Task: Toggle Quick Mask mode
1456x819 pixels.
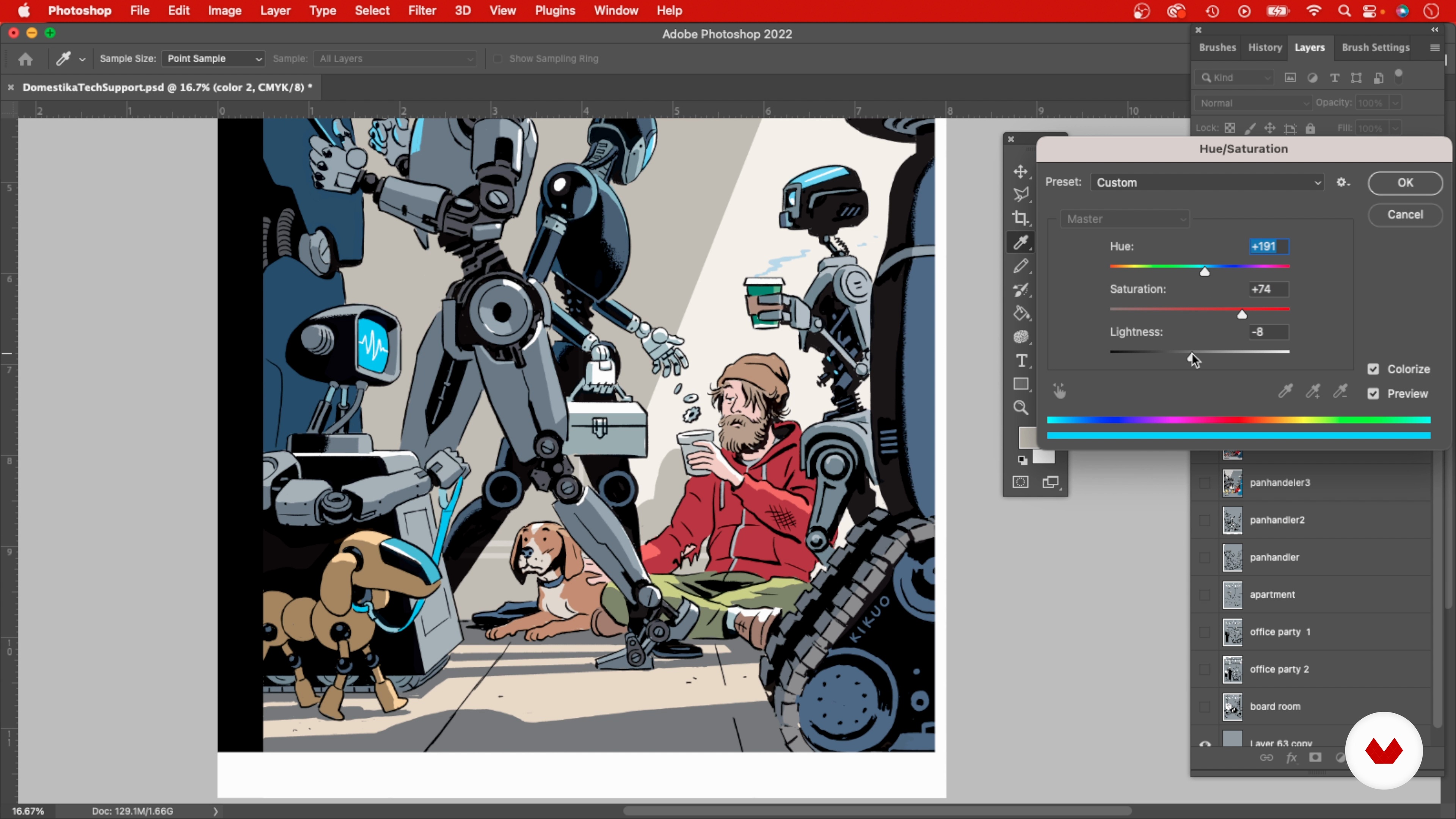Action: pyautogui.click(x=1020, y=482)
